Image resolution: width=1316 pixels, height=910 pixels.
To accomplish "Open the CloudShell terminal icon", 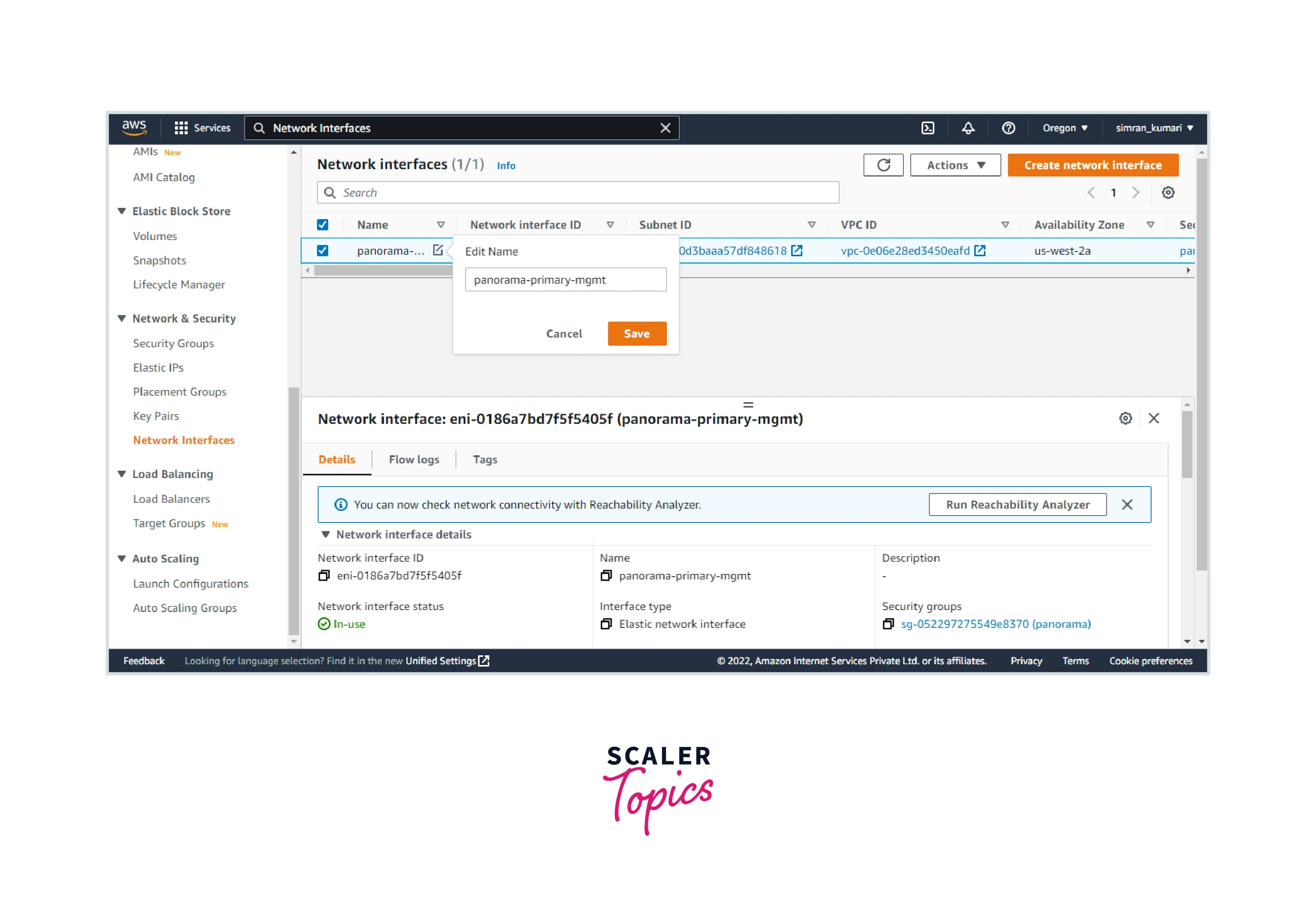I will click(928, 128).
